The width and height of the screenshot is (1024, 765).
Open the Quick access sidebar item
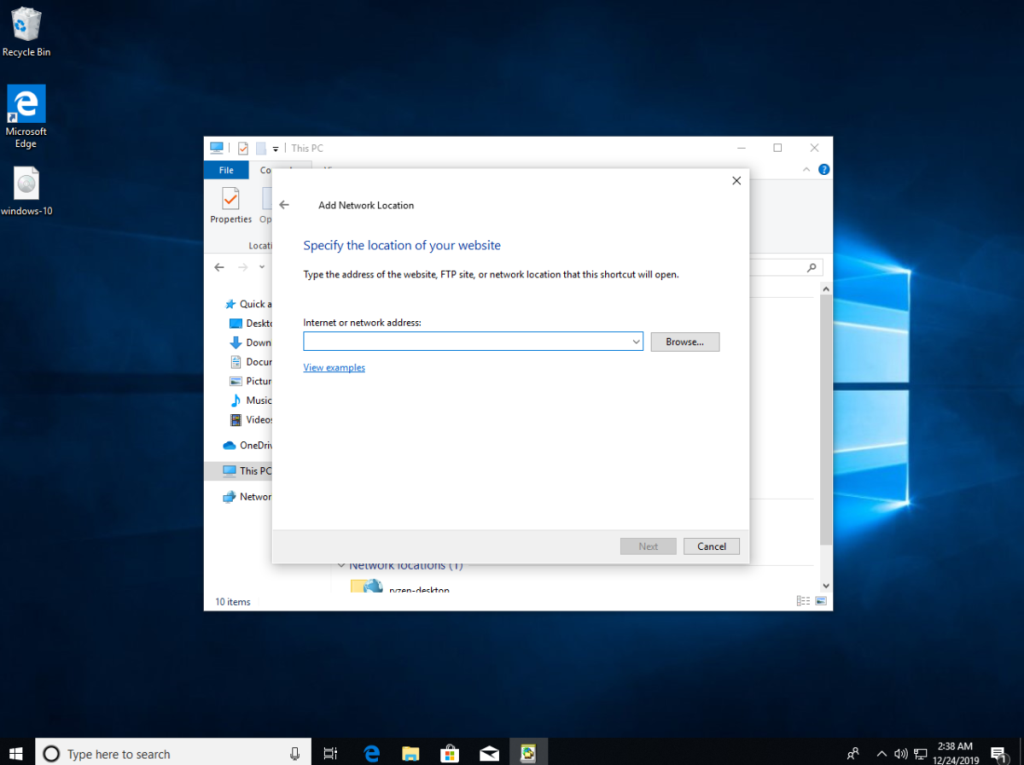(x=250, y=303)
